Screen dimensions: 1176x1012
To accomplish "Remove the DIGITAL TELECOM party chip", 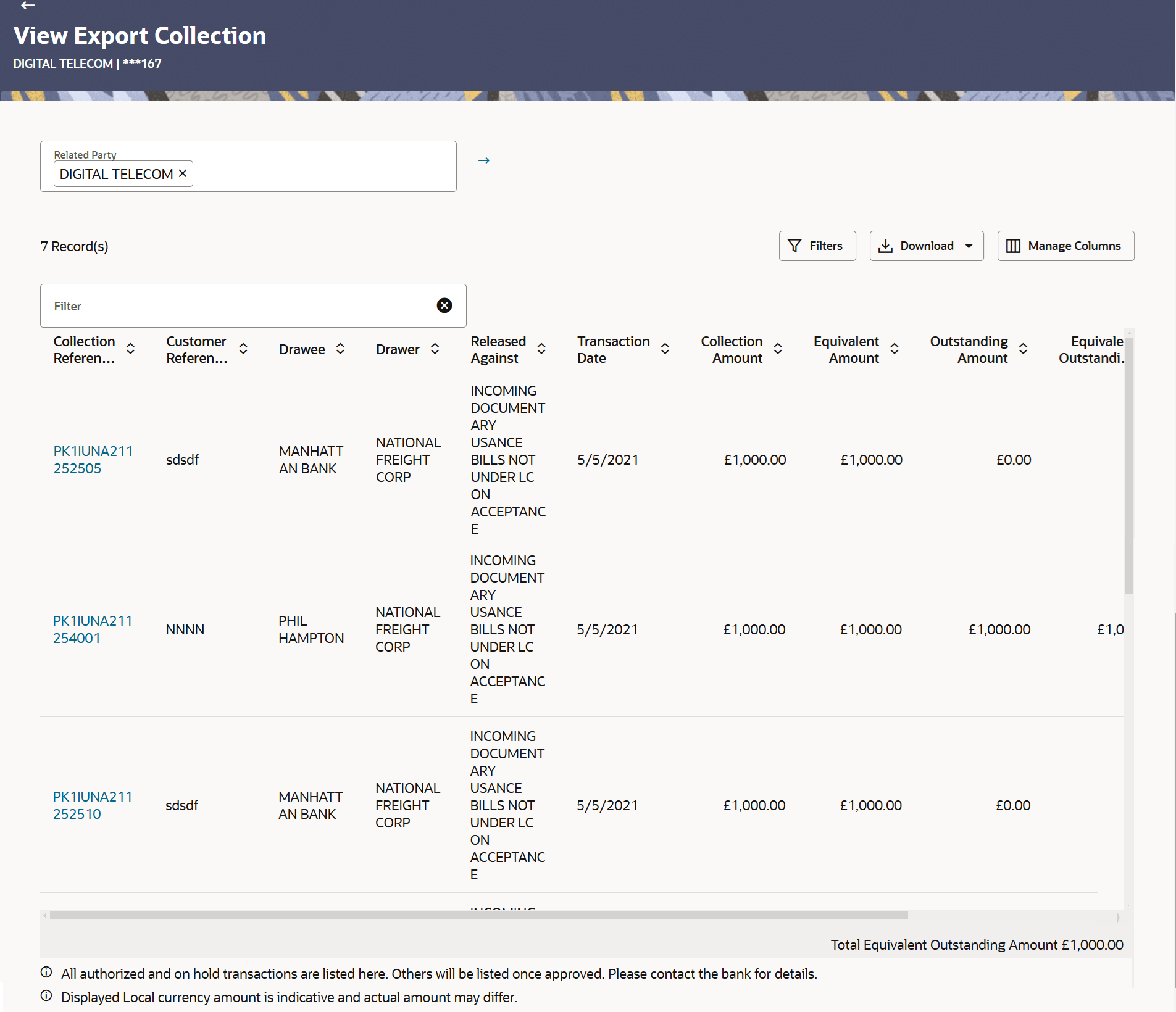I will click(183, 173).
